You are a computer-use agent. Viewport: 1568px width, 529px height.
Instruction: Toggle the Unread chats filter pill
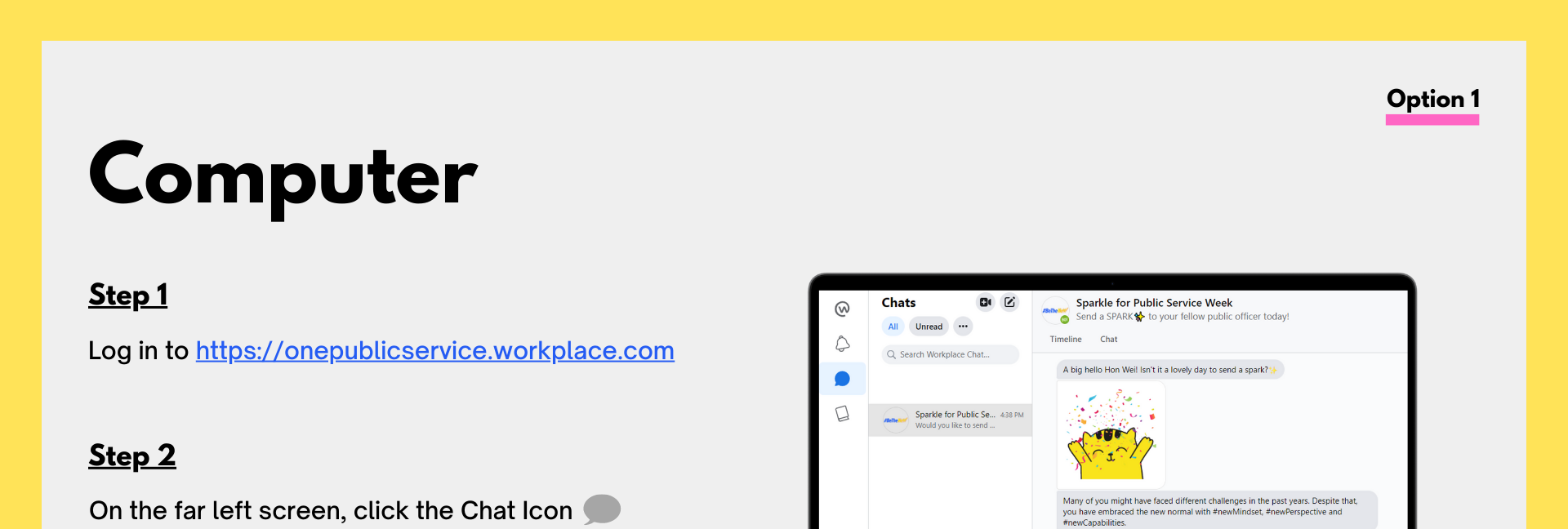coord(929,327)
